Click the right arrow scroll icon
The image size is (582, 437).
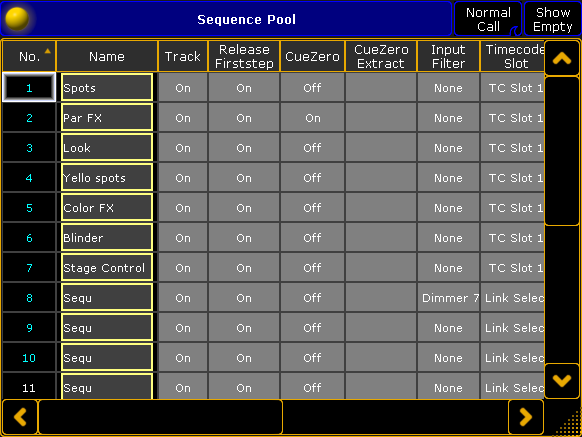[x=526, y=417]
